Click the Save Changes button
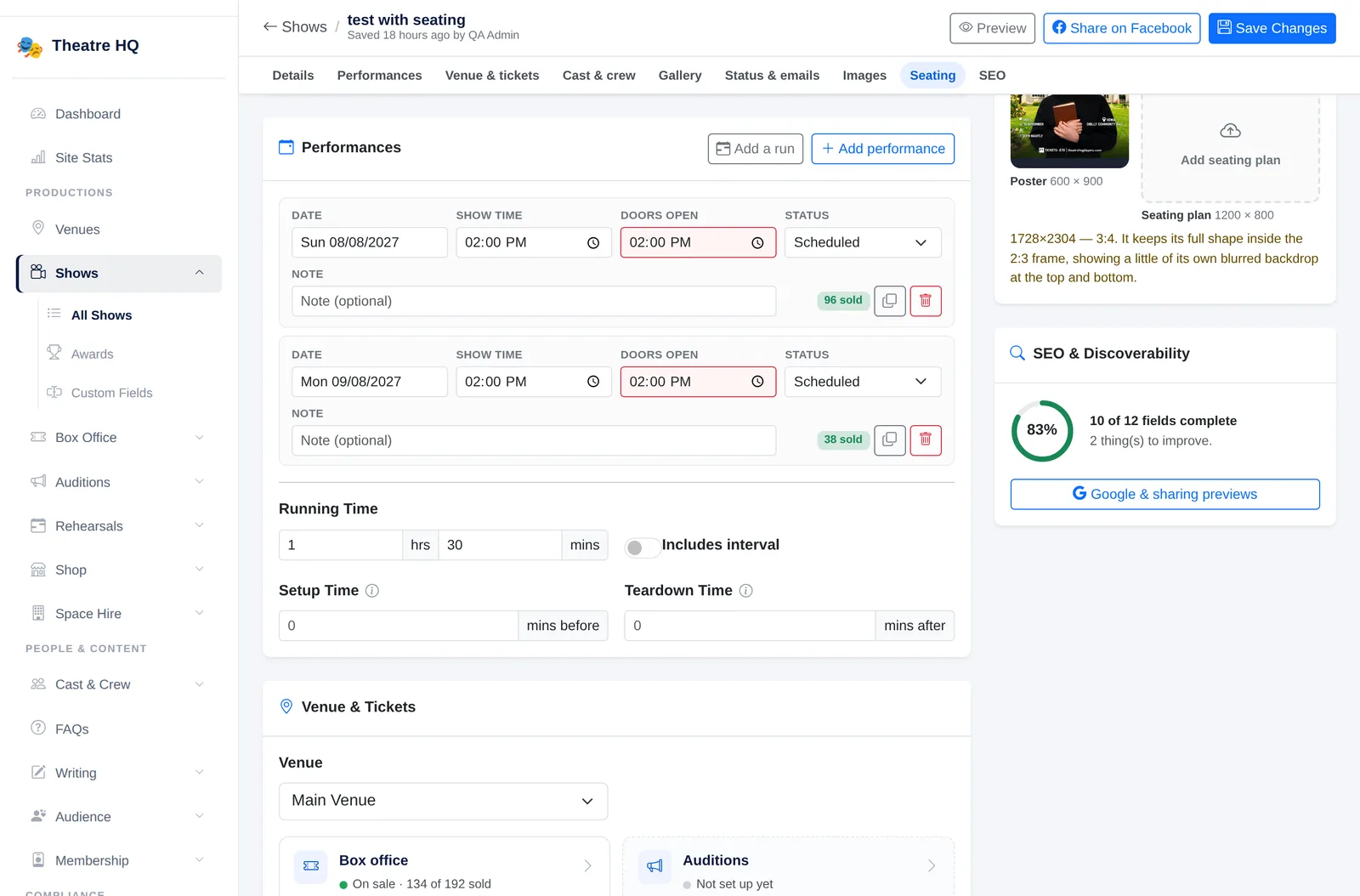The image size is (1360, 896). coord(1272,28)
